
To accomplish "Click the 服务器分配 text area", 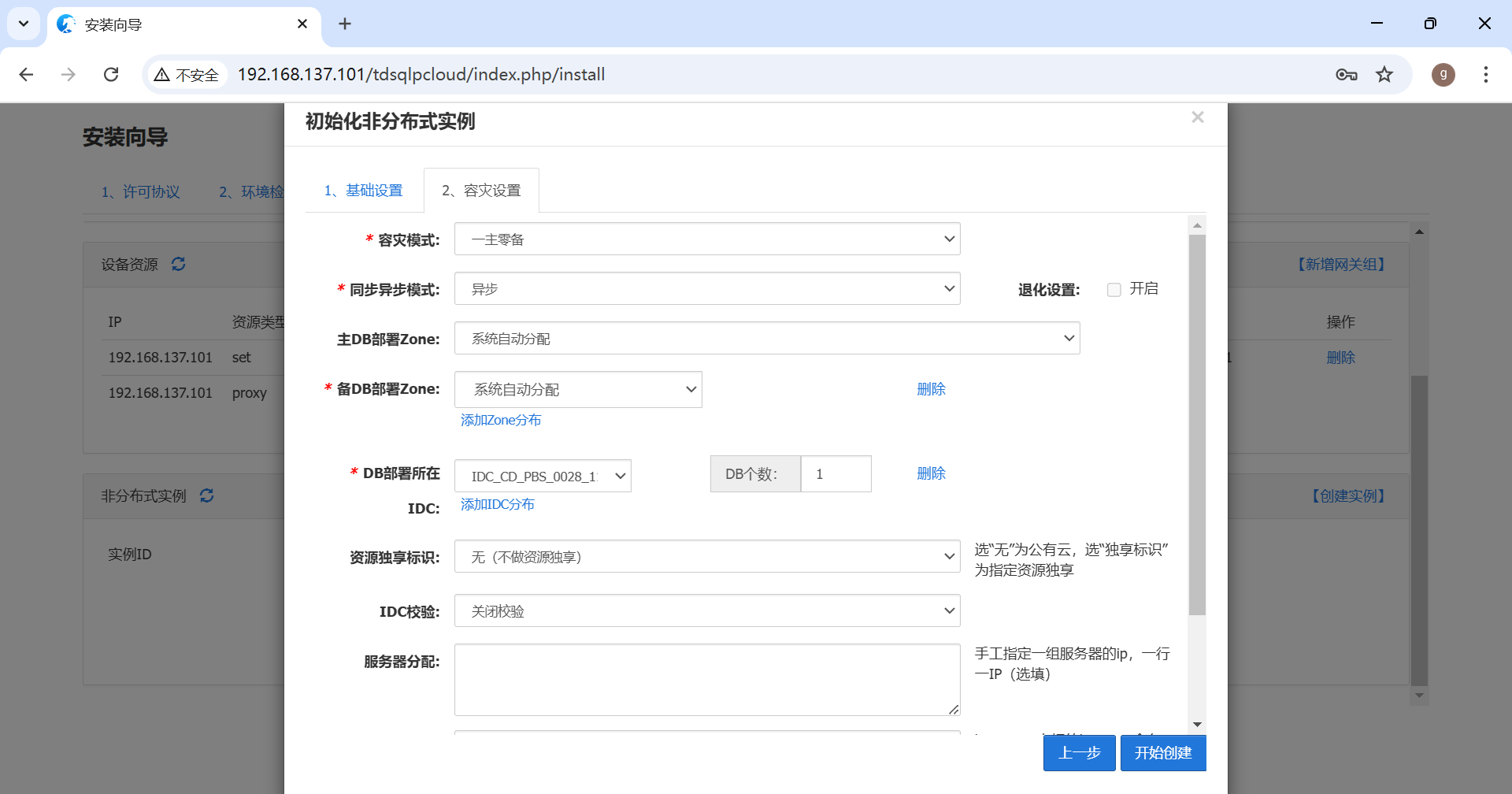I will click(707, 680).
